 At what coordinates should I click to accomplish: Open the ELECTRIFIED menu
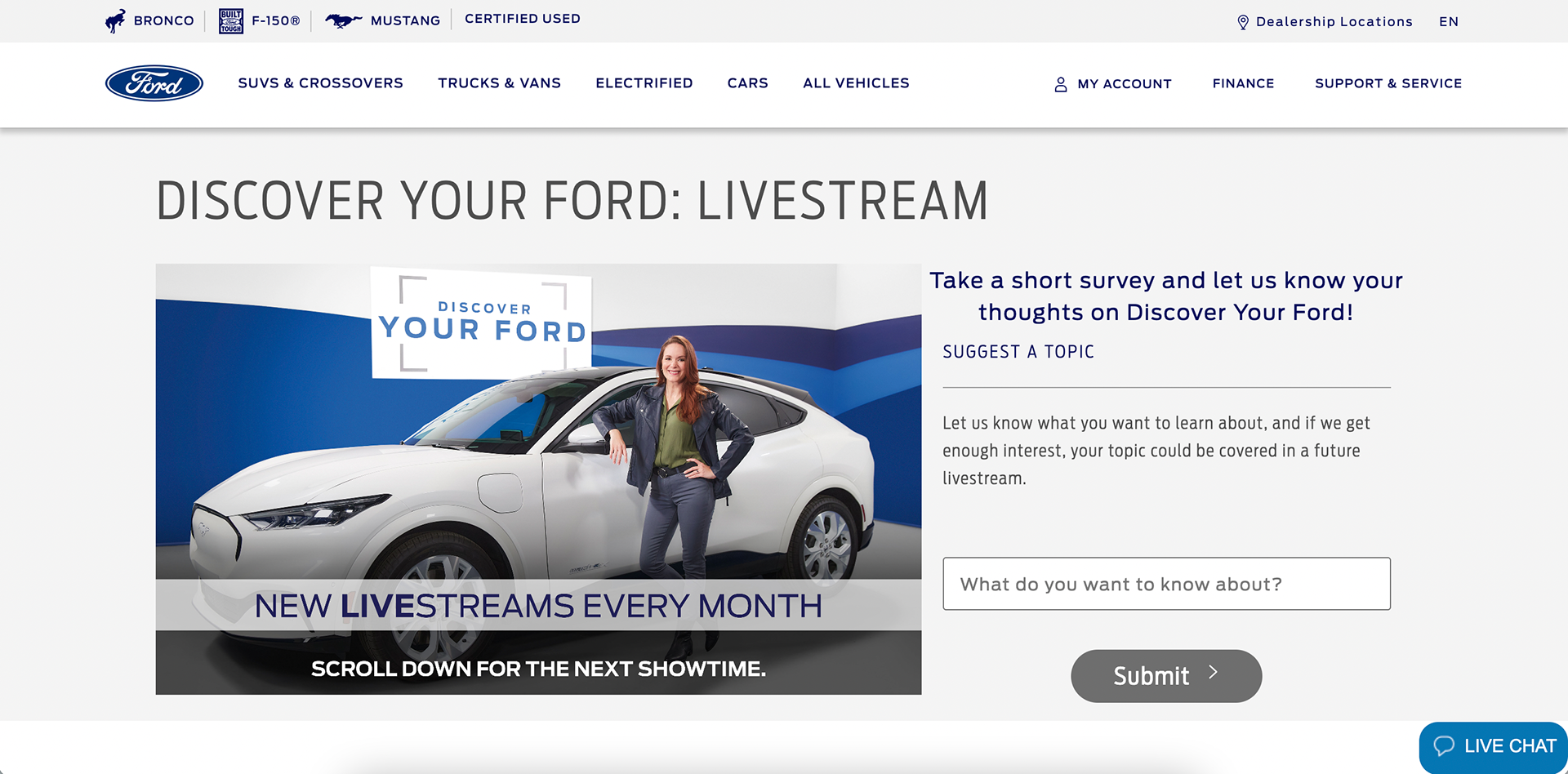(644, 83)
